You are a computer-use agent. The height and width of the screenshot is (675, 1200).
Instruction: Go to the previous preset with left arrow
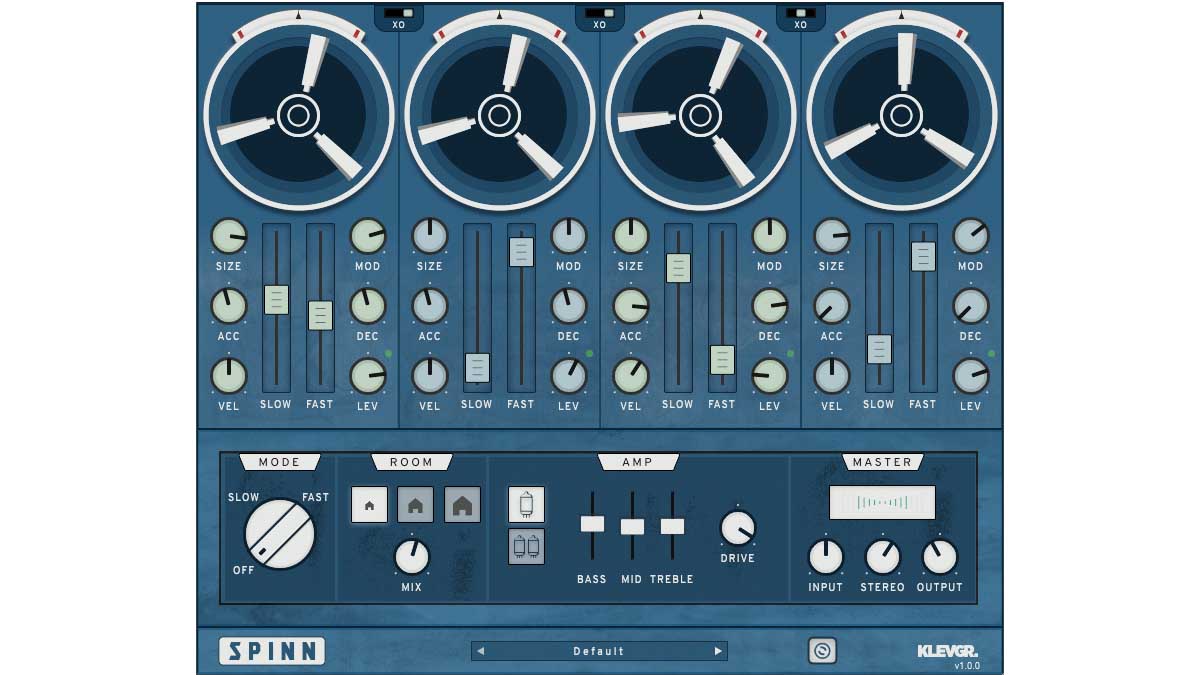(480, 651)
